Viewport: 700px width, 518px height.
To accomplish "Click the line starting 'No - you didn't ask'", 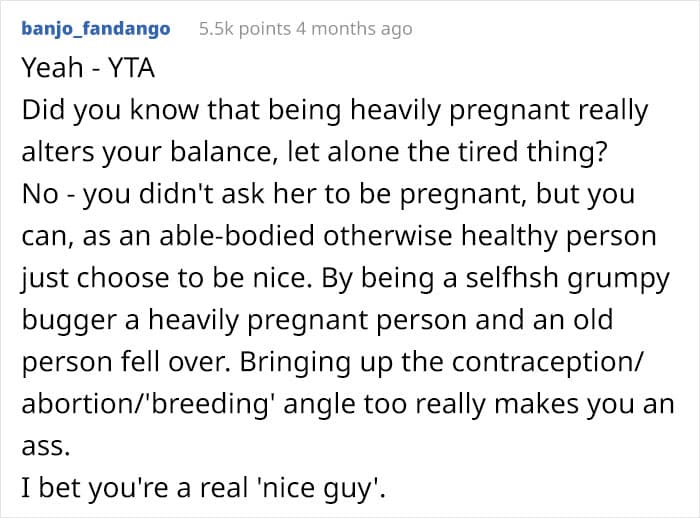I will click(x=328, y=194).
